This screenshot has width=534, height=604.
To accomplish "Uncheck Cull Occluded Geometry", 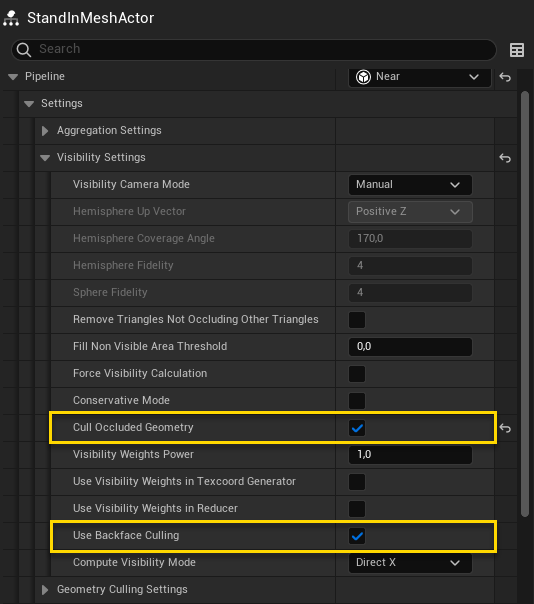I will [x=357, y=428].
